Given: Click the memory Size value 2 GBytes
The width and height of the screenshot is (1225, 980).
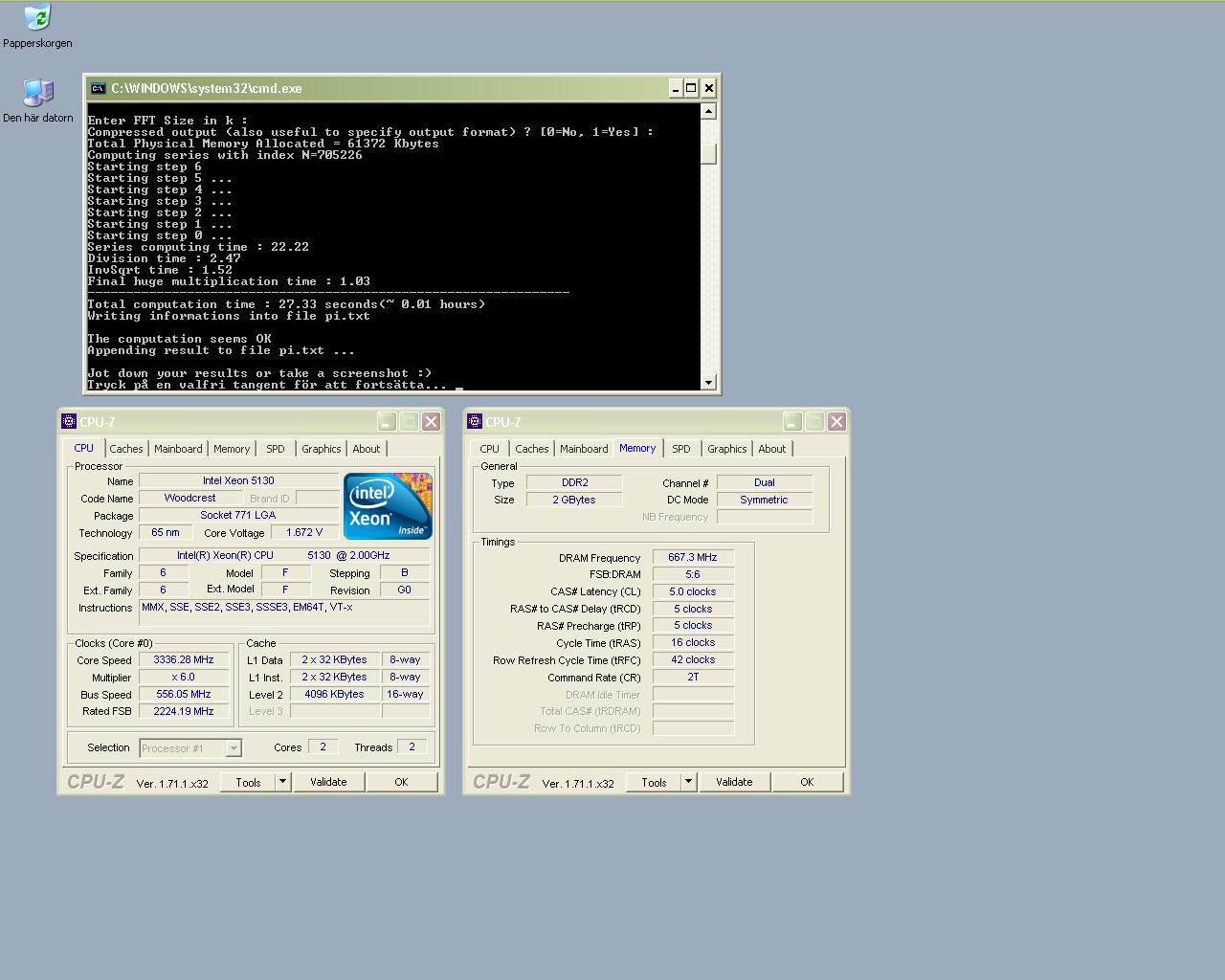Looking at the screenshot, I should click(574, 500).
